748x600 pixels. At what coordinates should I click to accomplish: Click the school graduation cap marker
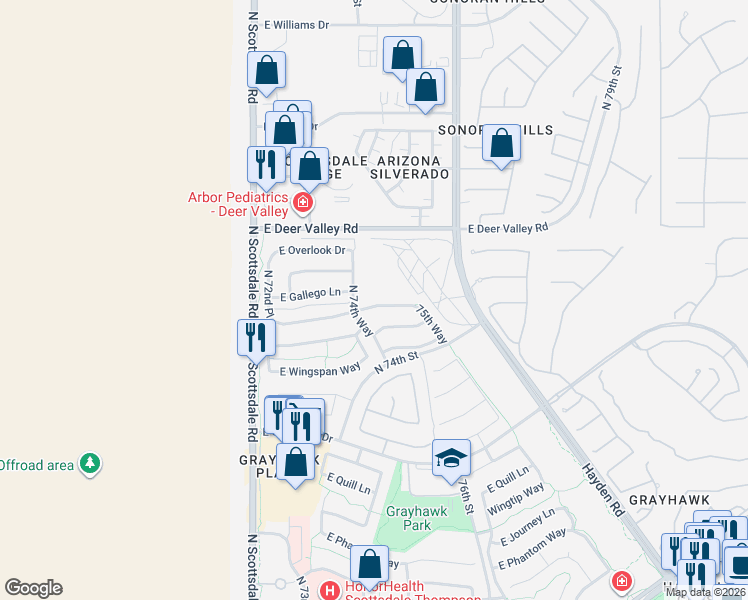pyautogui.click(x=451, y=460)
